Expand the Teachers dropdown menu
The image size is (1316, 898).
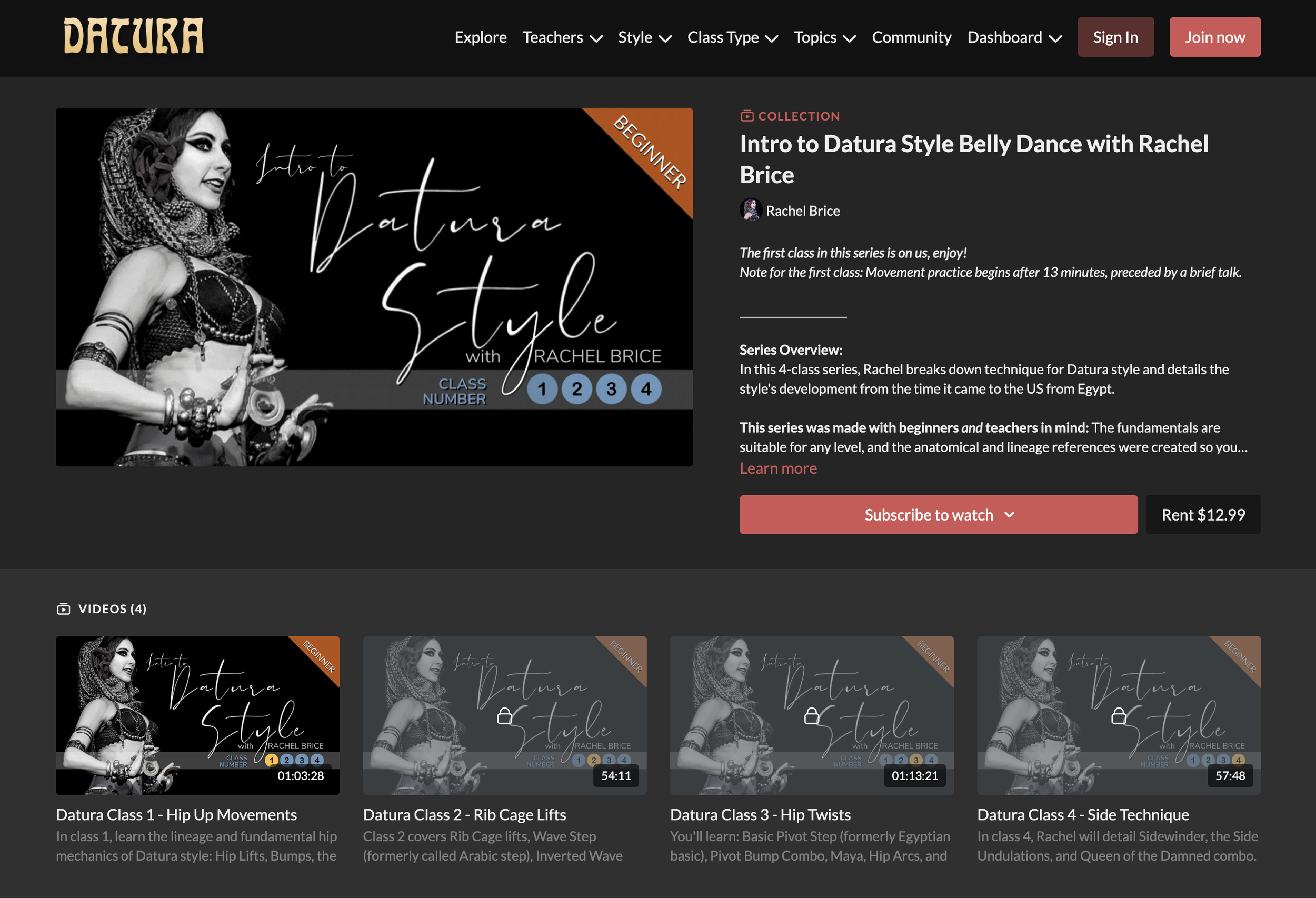point(562,37)
